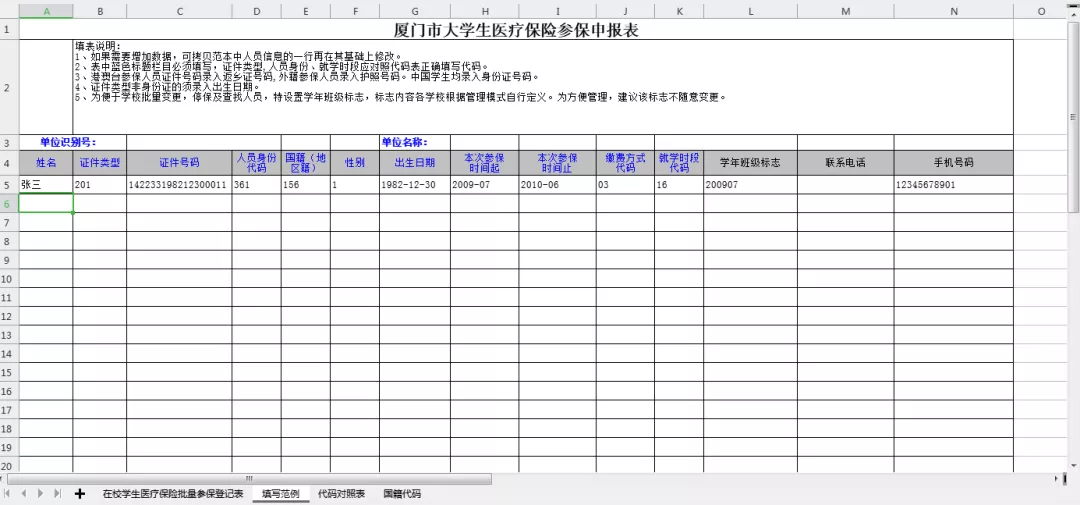Click the 手机号码 header cell

tap(954, 163)
